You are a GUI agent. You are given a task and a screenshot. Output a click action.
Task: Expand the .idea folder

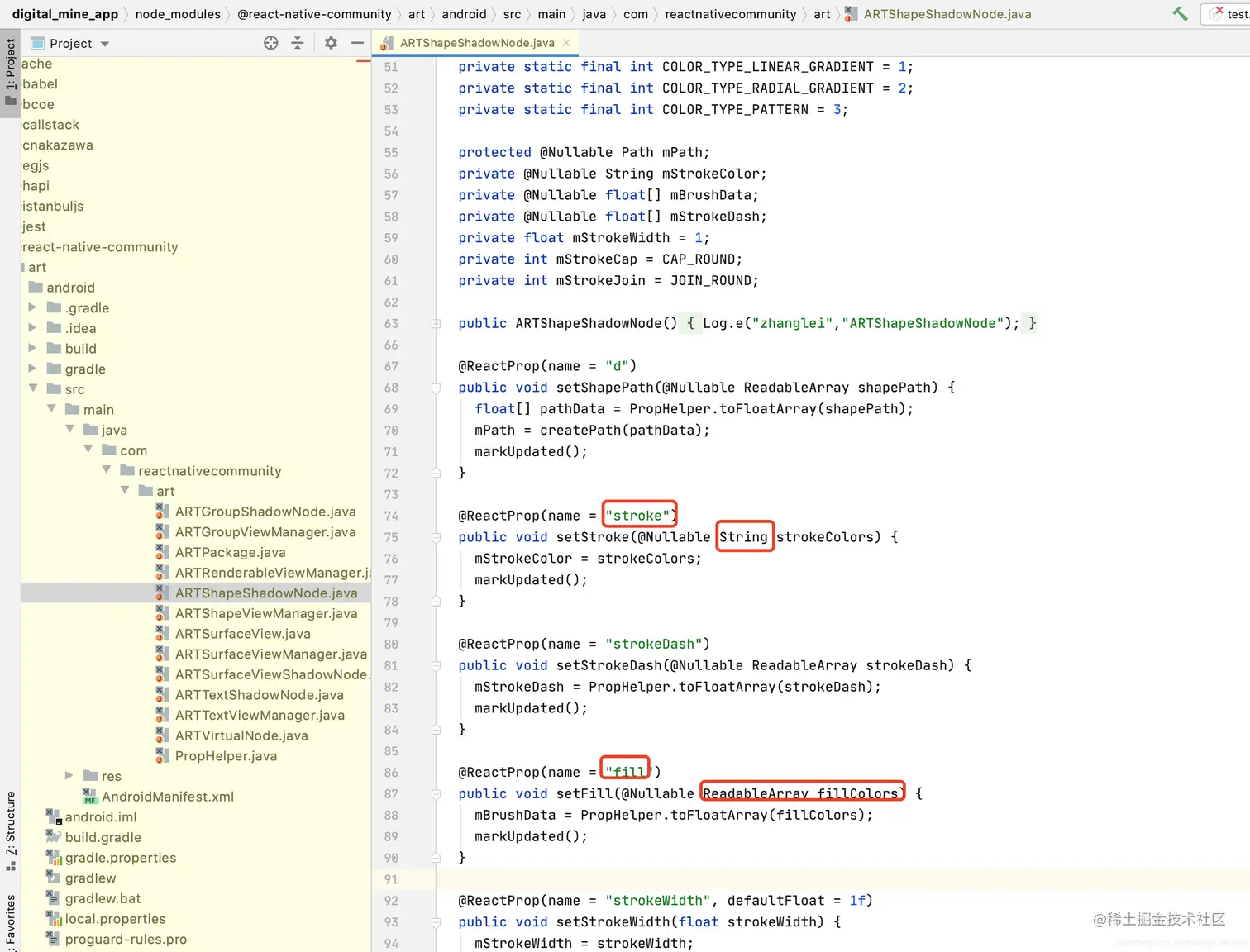pyautogui.click(x=32, y=328)
